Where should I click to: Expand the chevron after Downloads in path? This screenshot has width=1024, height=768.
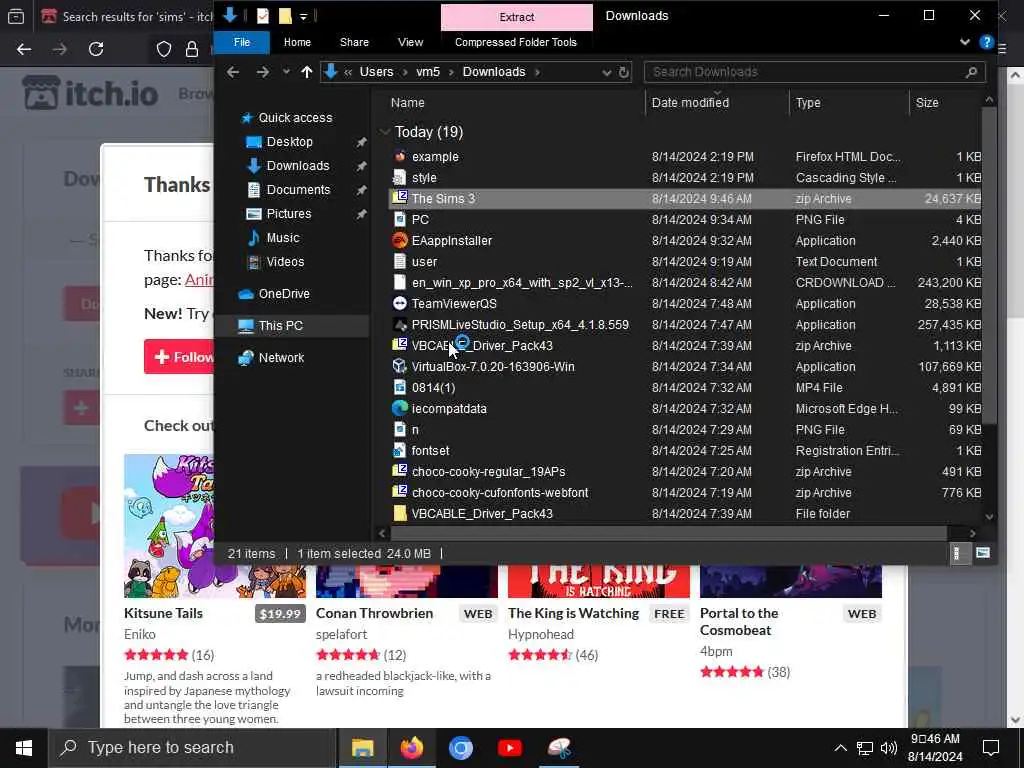point(537,72)
